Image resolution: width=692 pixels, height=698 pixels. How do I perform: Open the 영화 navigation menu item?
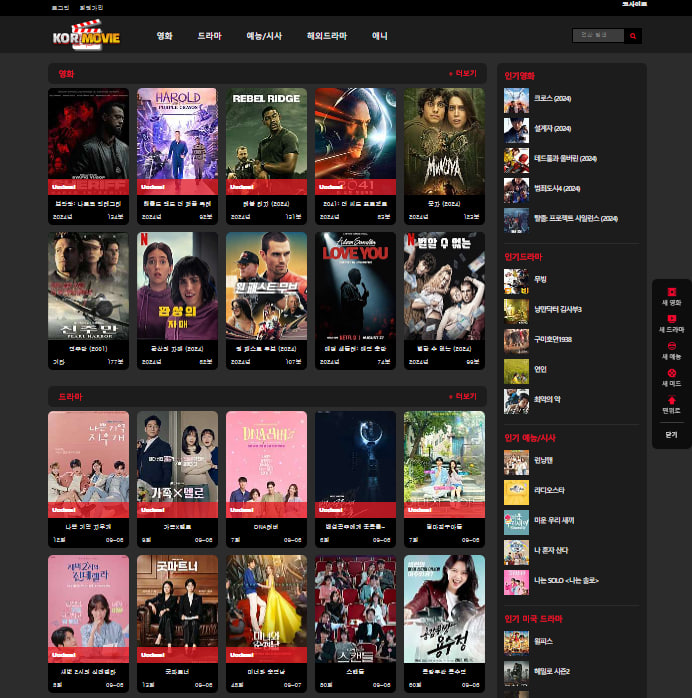pos(164,36)
